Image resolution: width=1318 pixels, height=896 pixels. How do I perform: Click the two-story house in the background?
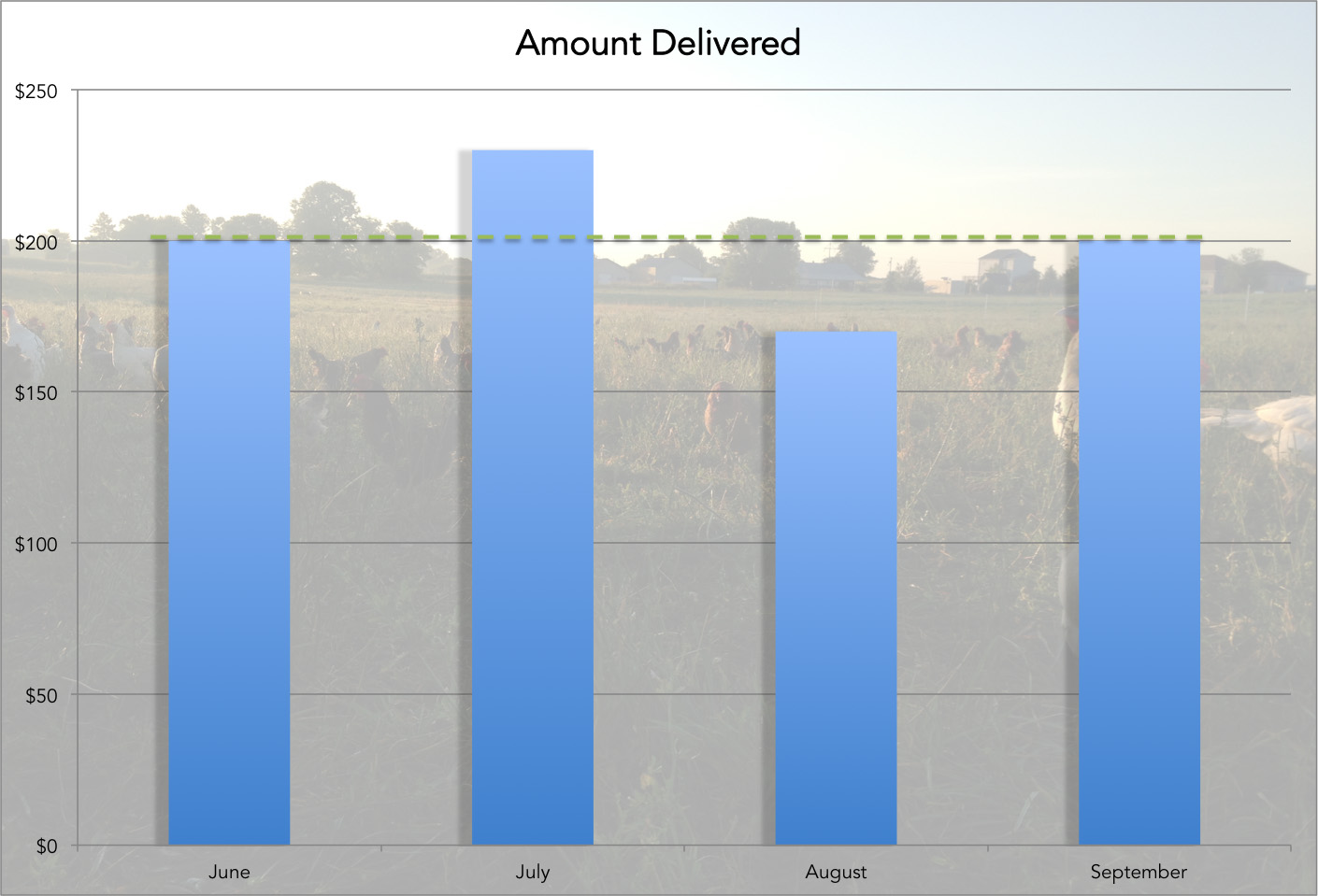pos(1006,267)
